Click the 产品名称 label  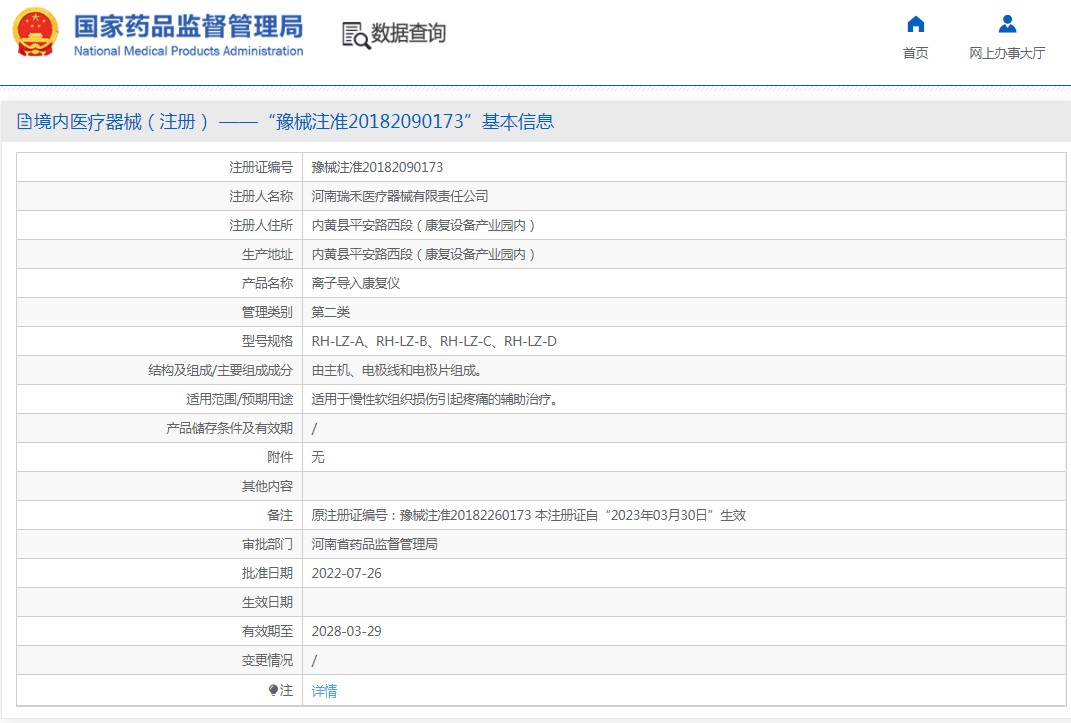point(267,283)
